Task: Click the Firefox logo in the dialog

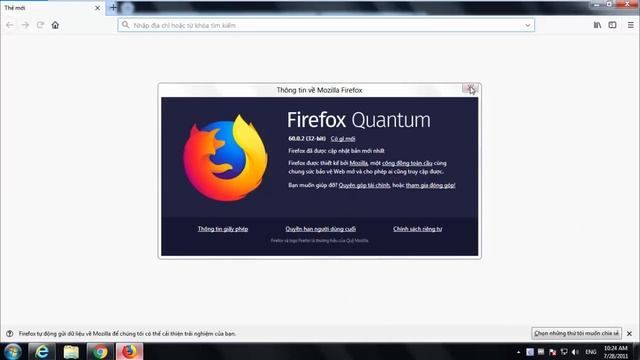Action: (226, 158)
